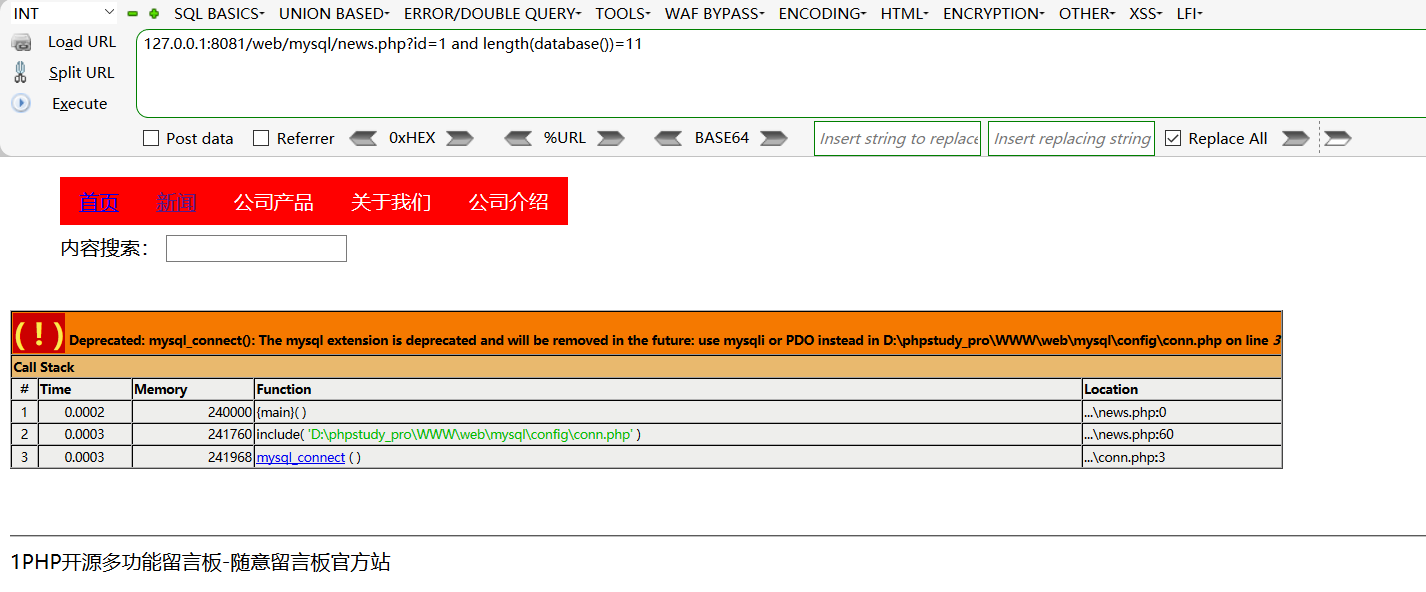Click the {main}( ) function cell
The height and width of the screenshot is (592, 1426).
click(668, 412)
